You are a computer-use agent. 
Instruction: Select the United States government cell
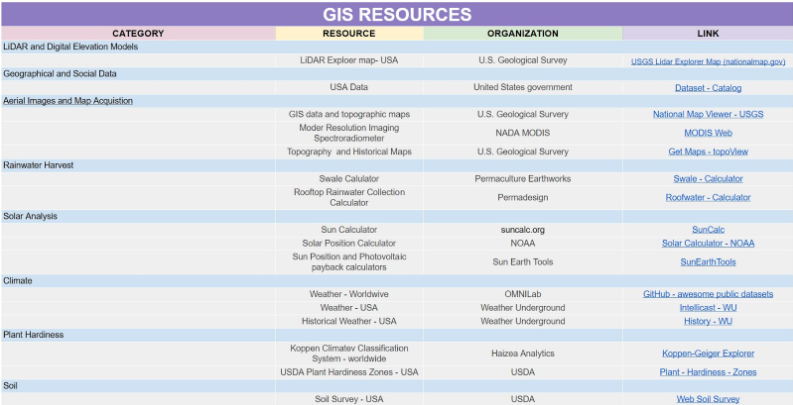pyautogui.click(x=523, y=87)
